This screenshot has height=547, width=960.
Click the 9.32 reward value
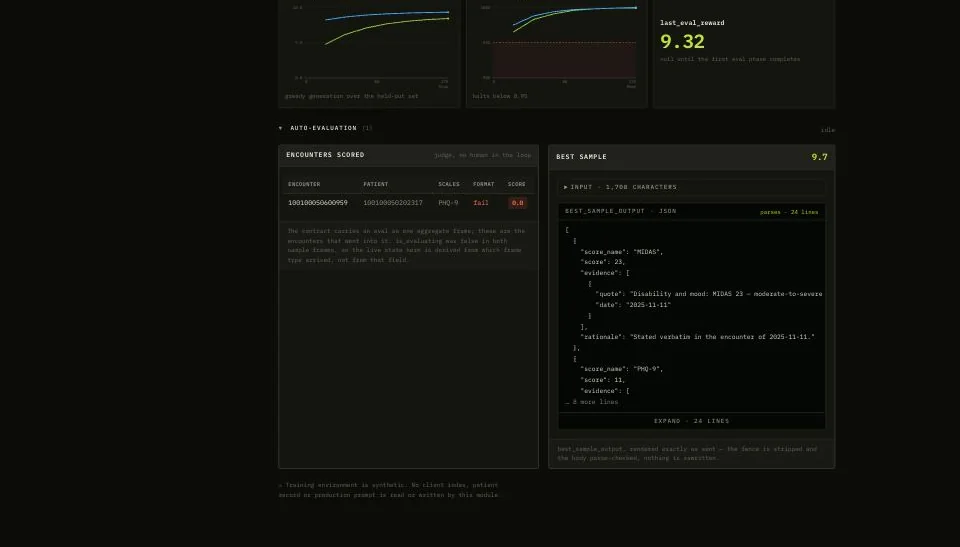tap(682, 42)
